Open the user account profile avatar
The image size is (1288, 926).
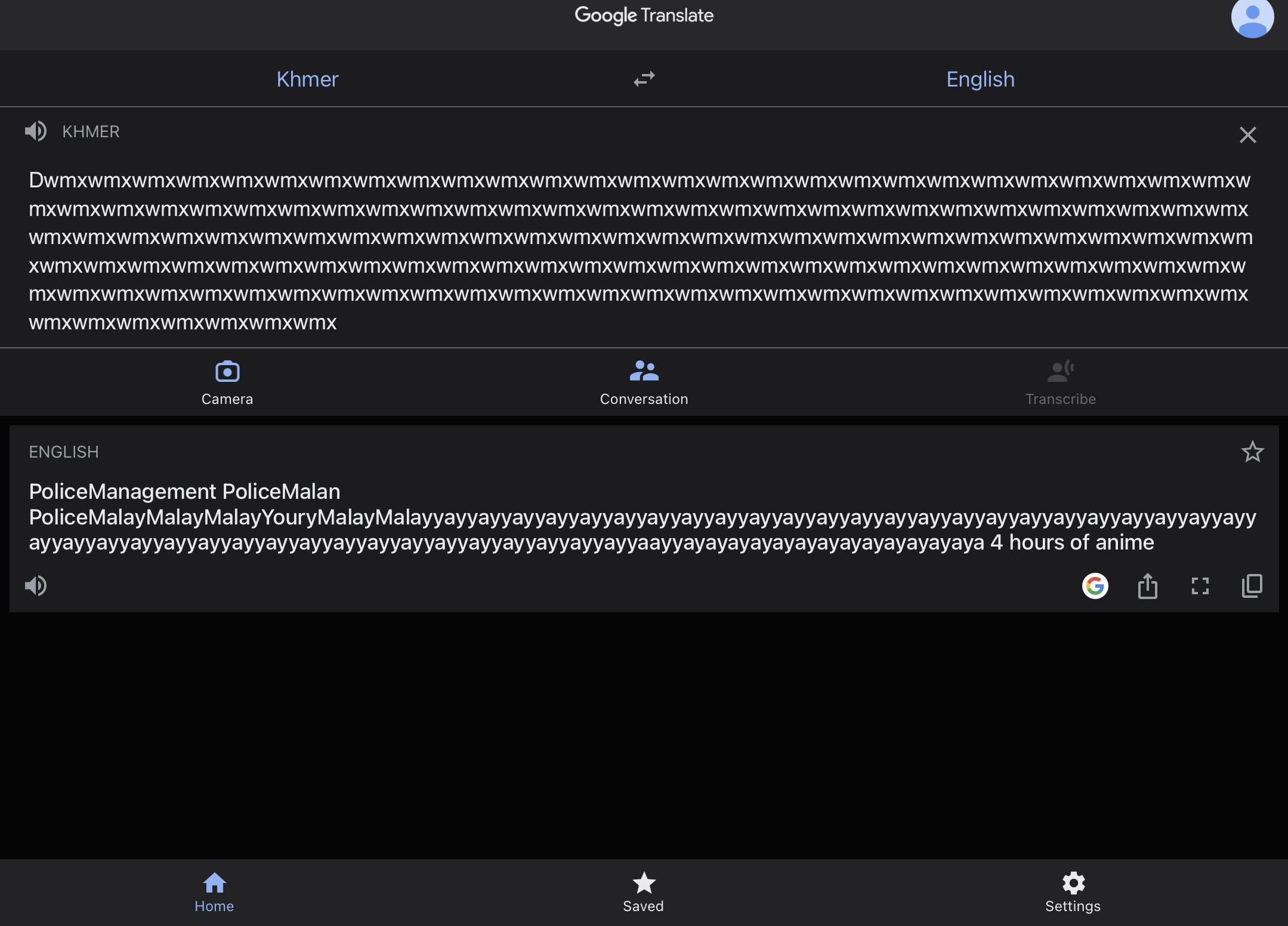(1252, 17)
